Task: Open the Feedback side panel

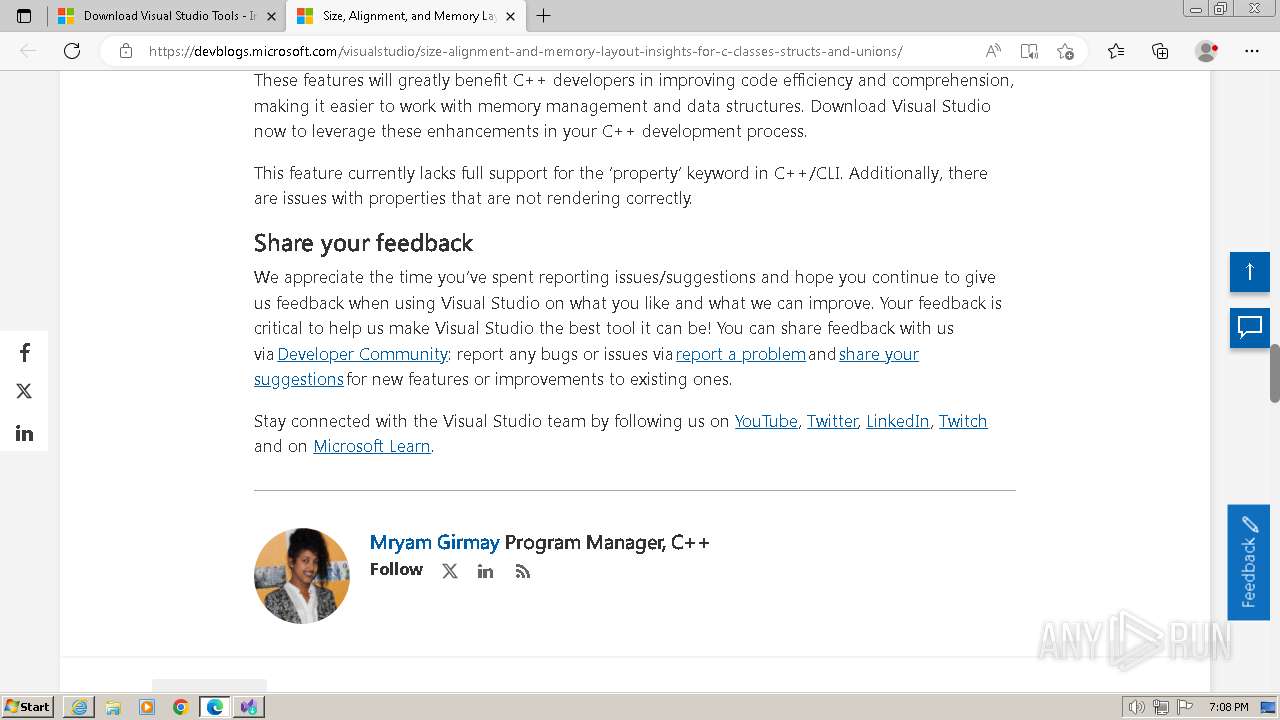Action: pos(1249,562)
